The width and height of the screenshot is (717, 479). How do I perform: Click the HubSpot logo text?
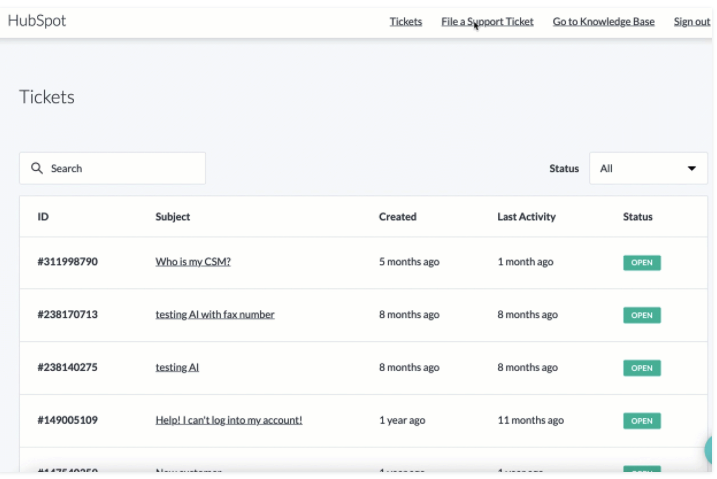pos(37,21)
